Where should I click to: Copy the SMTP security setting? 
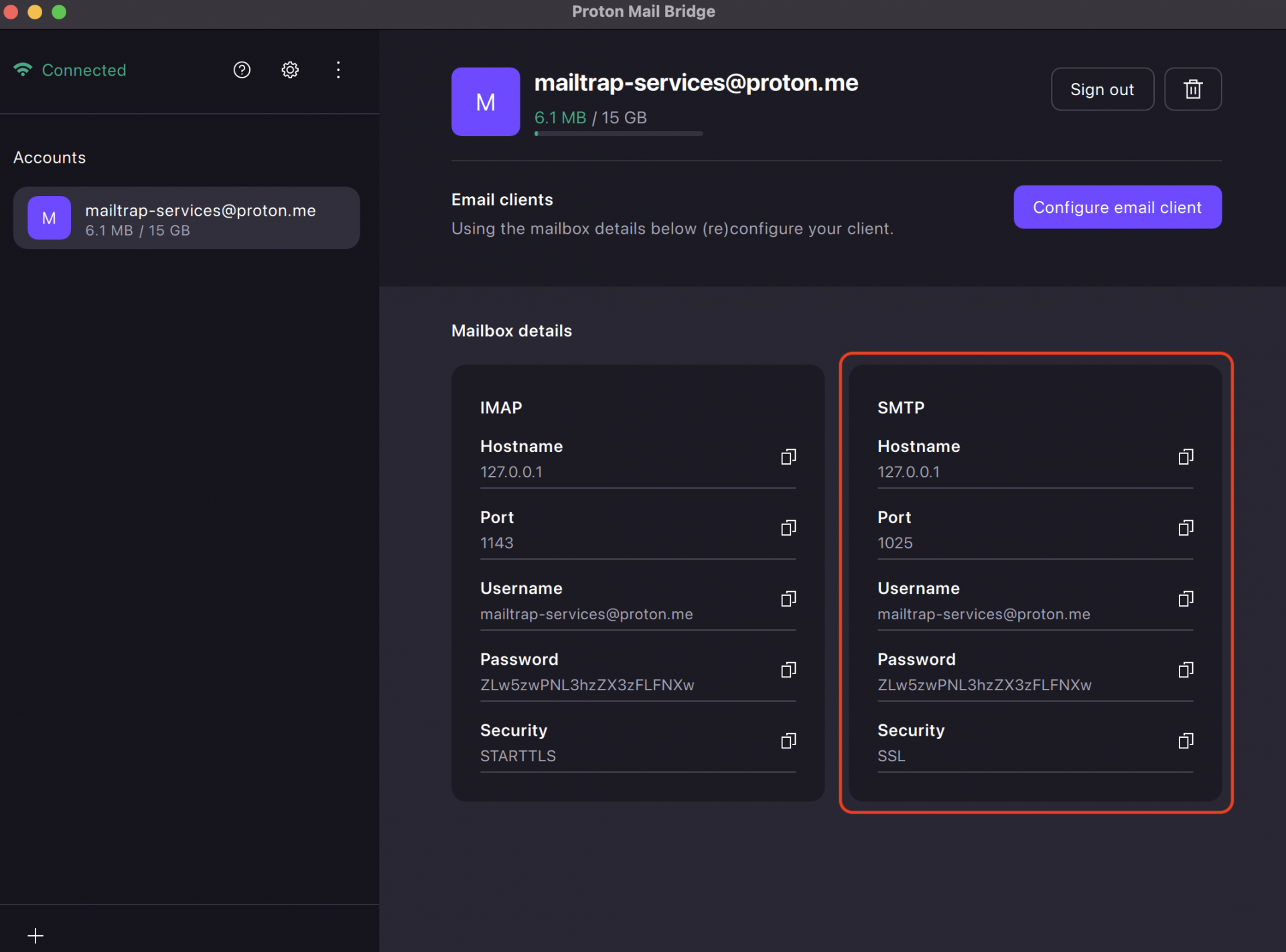[x=1186, y=741]
